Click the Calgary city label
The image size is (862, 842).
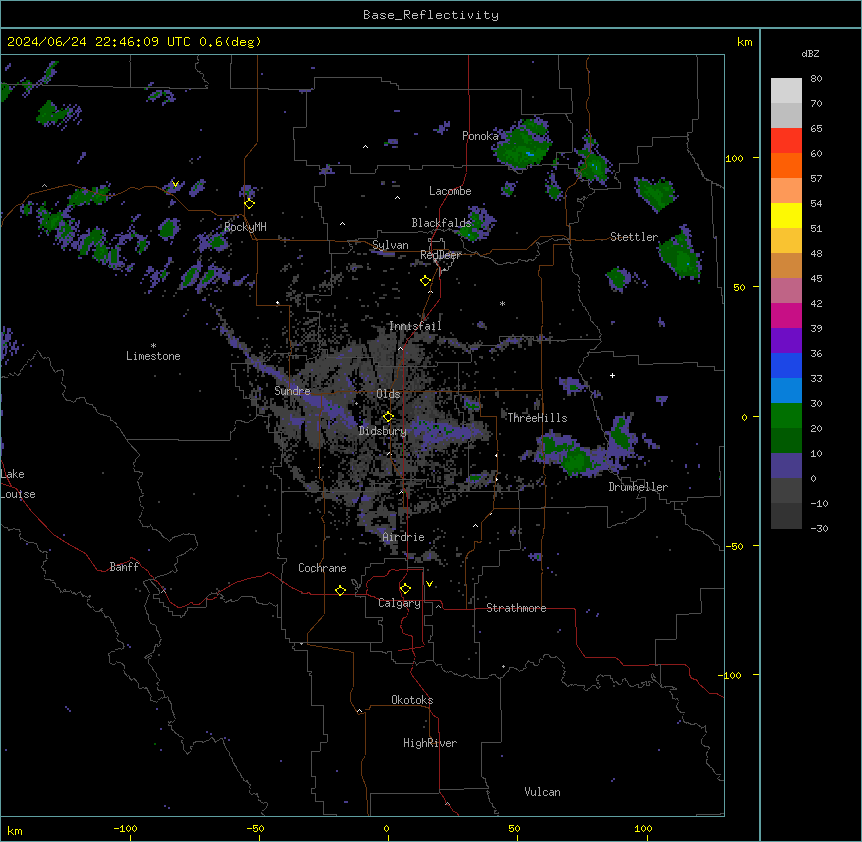coord(399,603)
